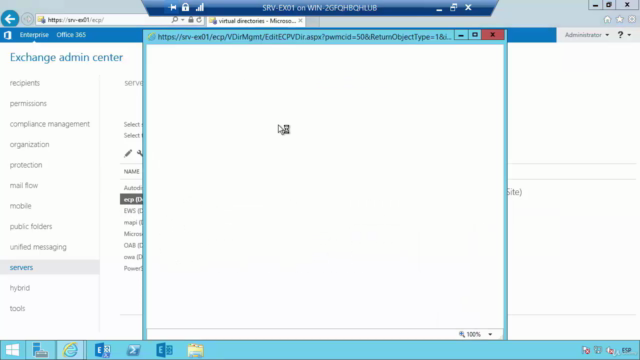Click the zoom magnifier icon in popup status bar

pos(462,334)
